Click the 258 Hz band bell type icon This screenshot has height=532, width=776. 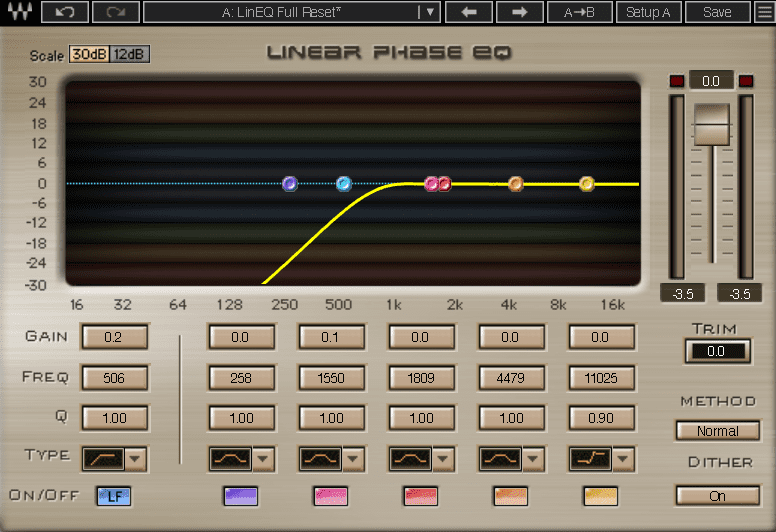coord(231,459)
